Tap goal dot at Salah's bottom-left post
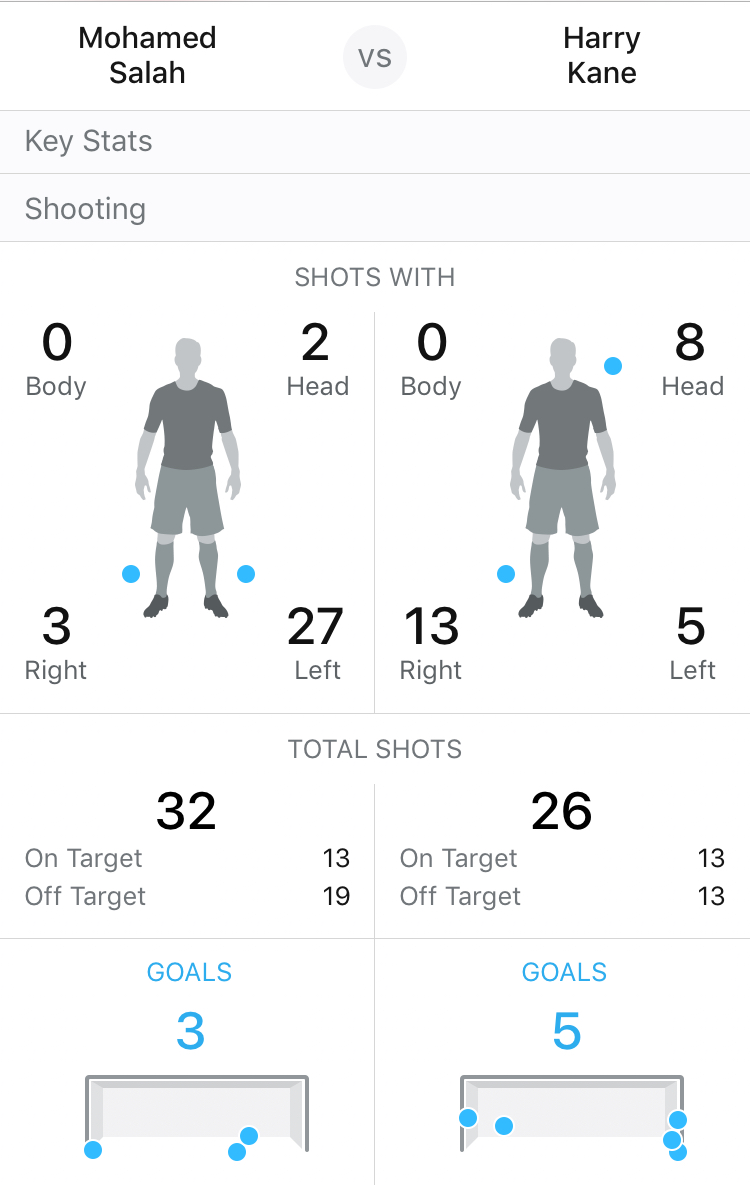Image resolution: width=750 pixels, height=1185 pixels. point(93,1149)
